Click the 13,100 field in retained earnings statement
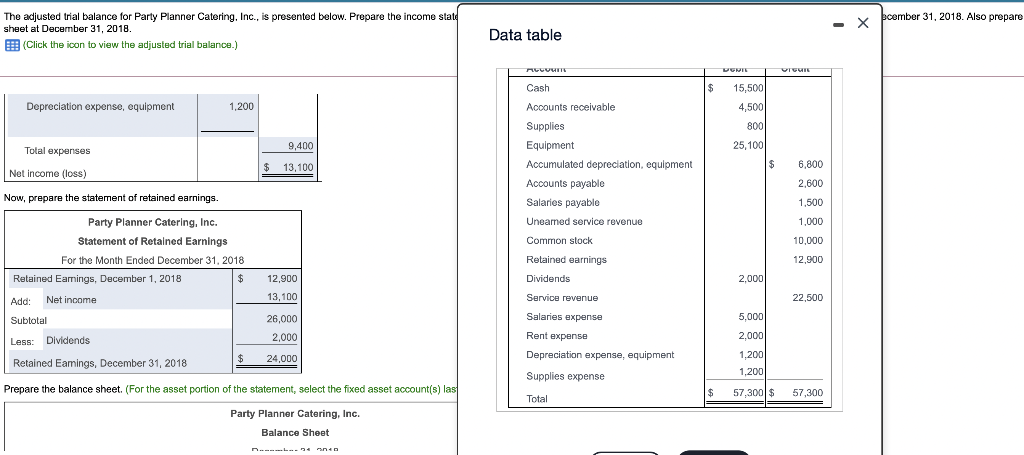 click(x=267, y=298)
